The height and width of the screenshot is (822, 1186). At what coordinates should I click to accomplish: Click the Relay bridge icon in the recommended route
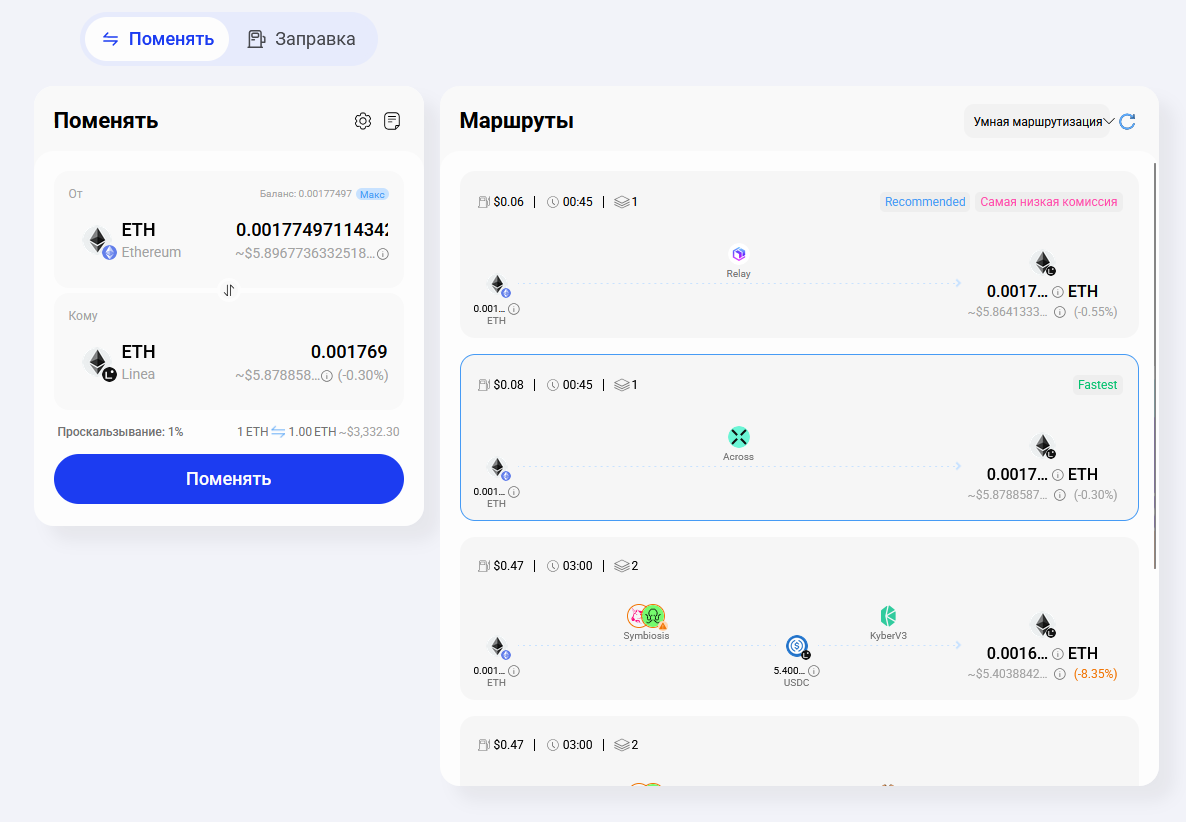point(738,254)
